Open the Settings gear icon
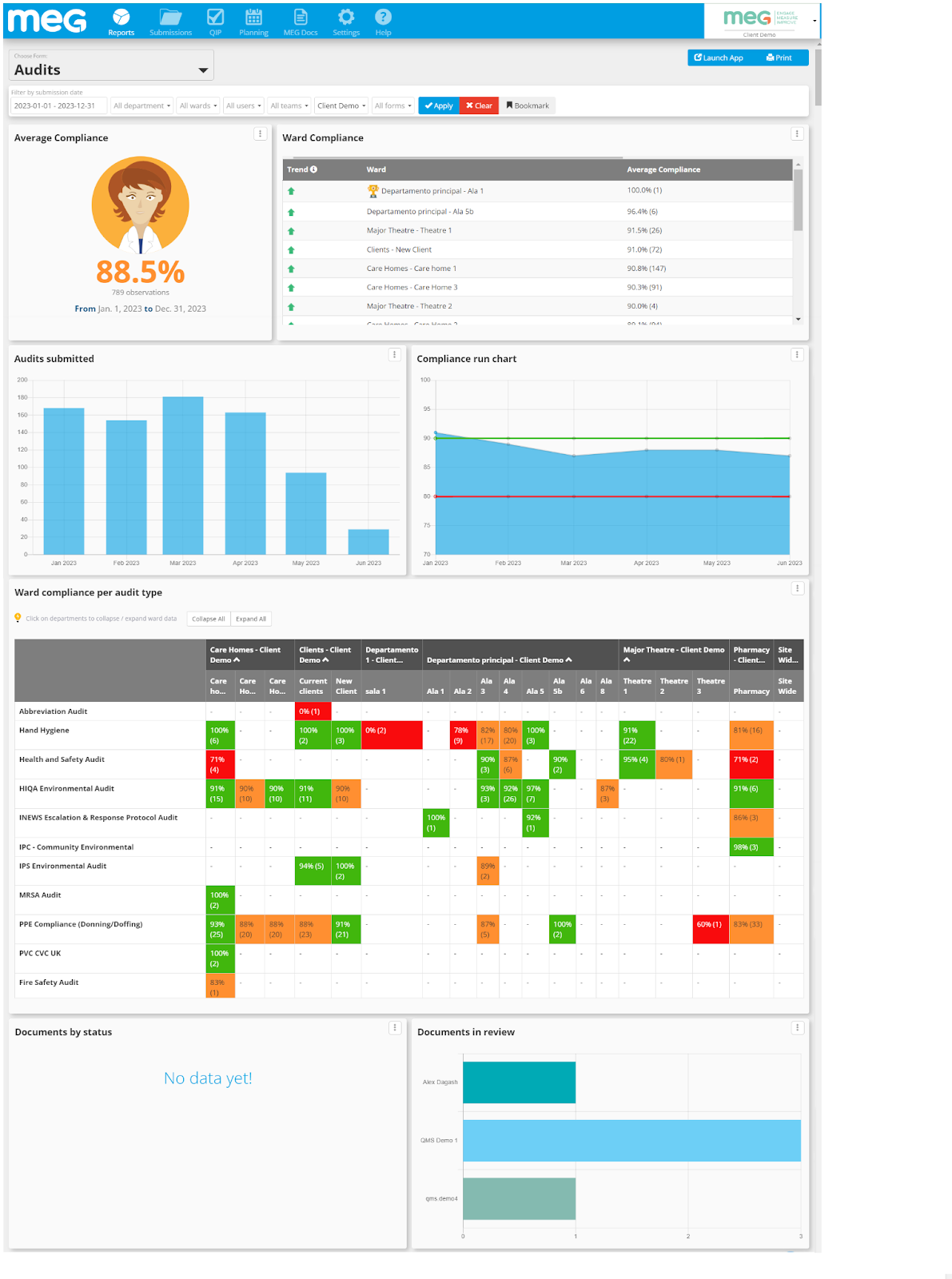This screenshot has width=952, height=1279. pyautogui.click(x=346, y=17)
